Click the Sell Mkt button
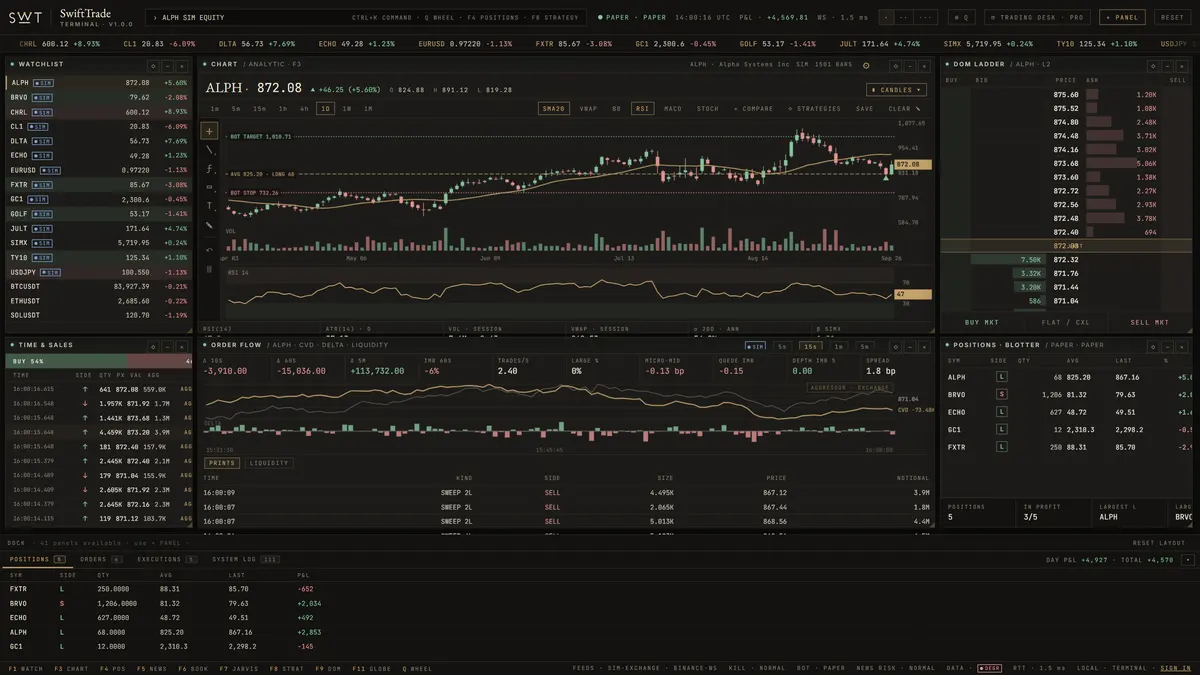 click(1148, 322)
